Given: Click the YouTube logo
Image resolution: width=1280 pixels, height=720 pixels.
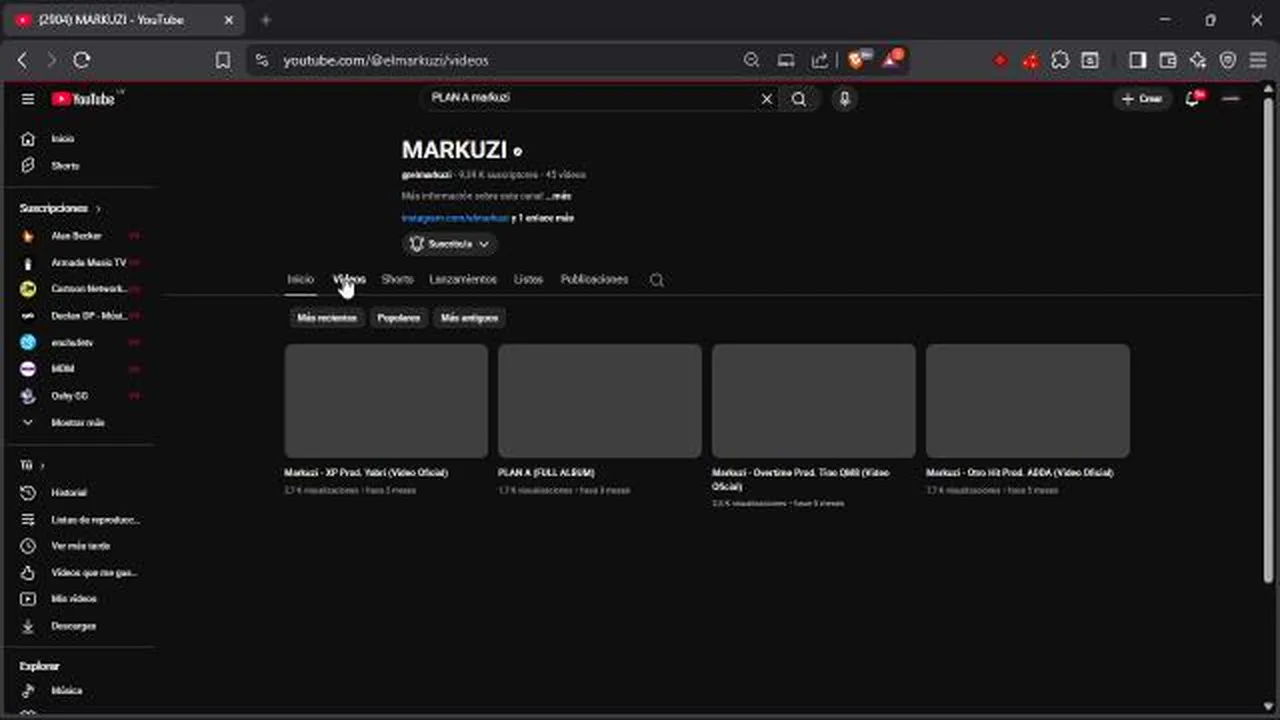Looking at the screenshot, I should (x=84, y=99).
